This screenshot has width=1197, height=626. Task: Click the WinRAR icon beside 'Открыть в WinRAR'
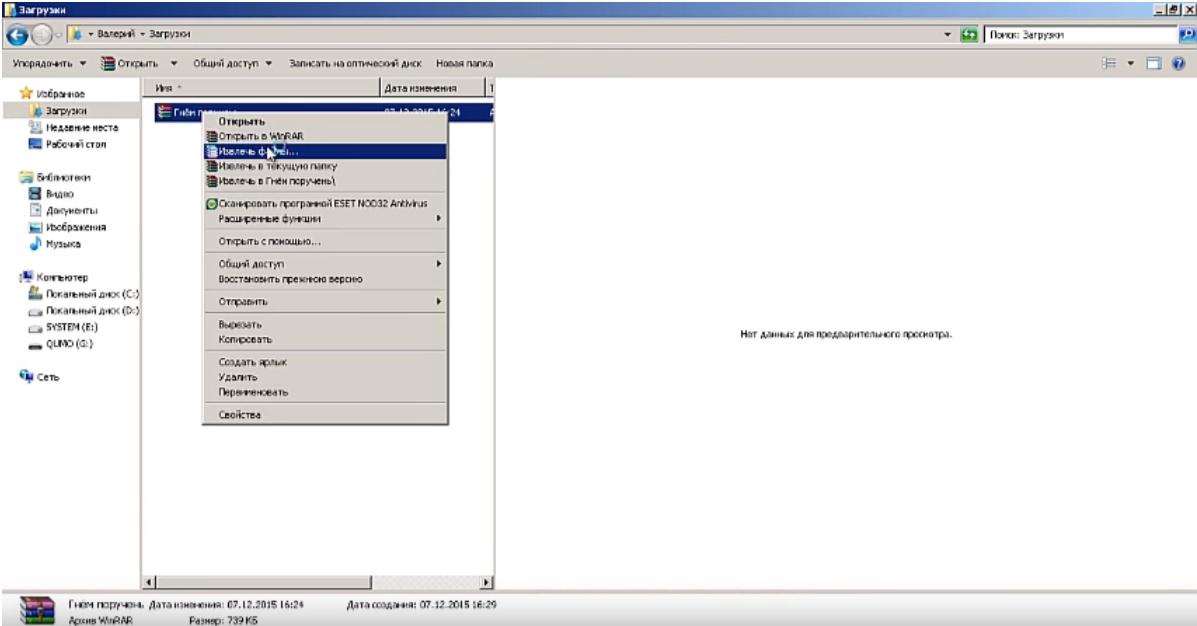210,136
